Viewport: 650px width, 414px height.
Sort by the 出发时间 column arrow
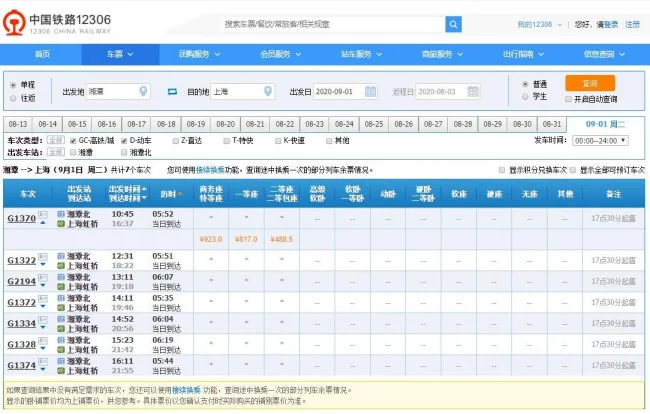(x=144, y=189)
